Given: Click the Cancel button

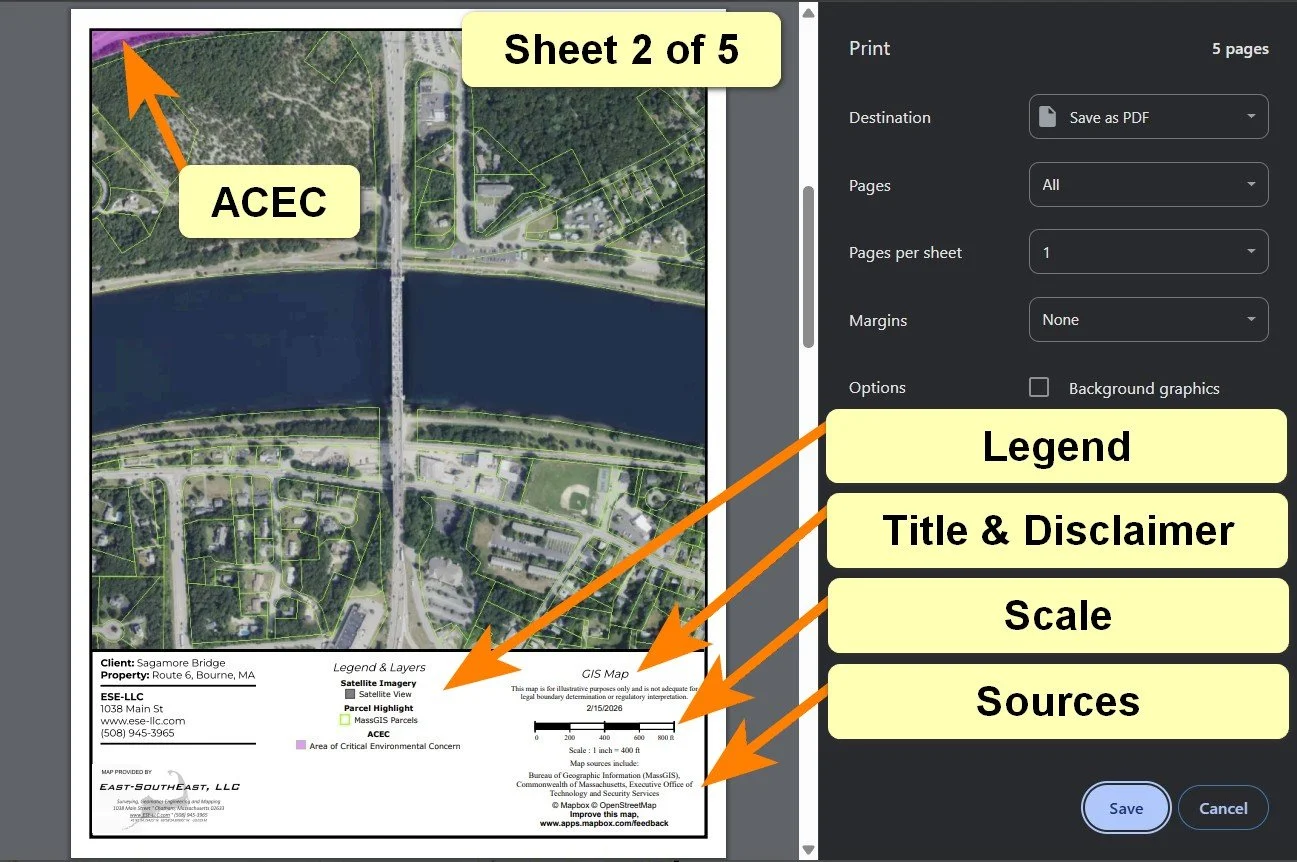Looking at the screenshot, I should [x=1222, y=808].
